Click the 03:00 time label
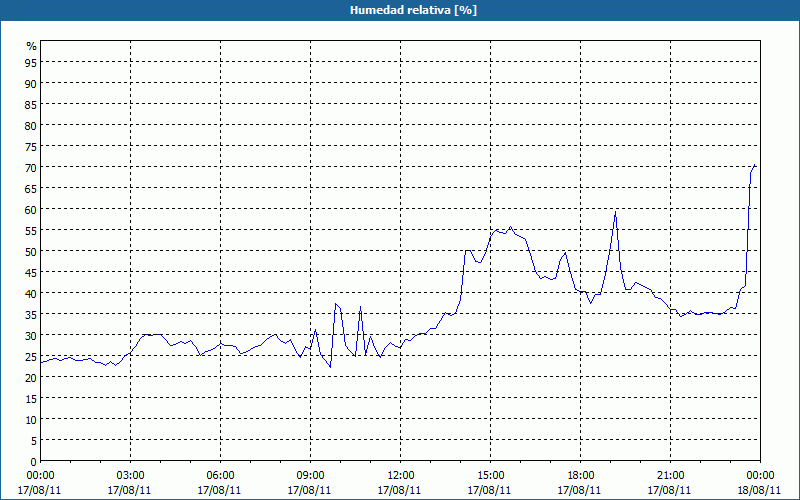This screenshot has width=800, height=500. [130, 476]
